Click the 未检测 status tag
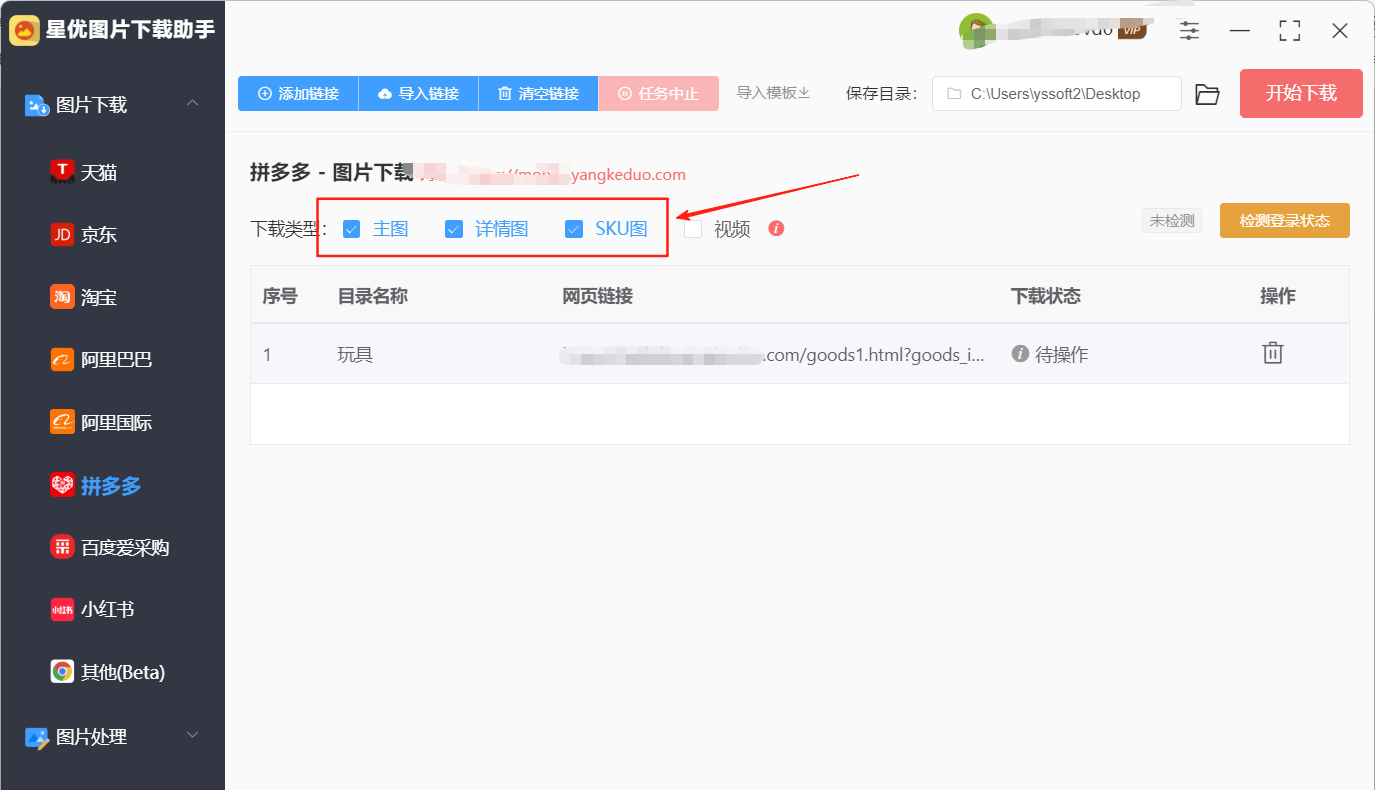1375x790 pixels. coord(1172,221)
